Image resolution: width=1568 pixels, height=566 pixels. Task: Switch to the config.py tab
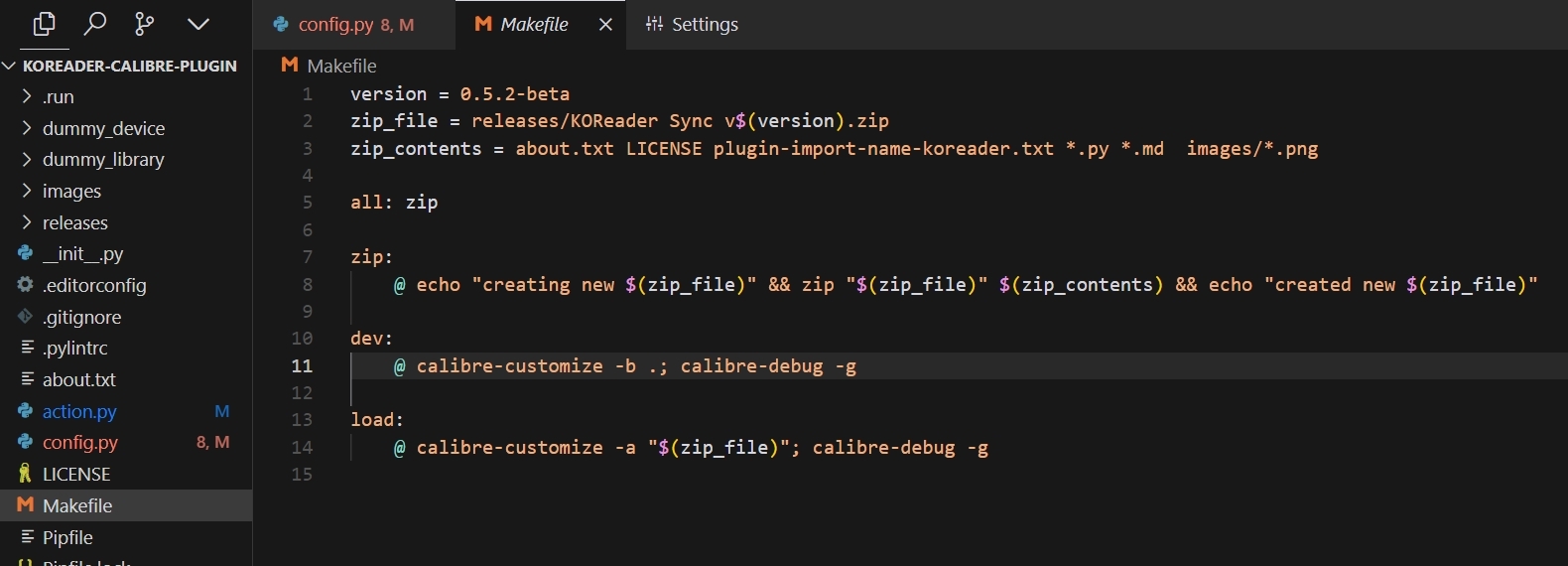tap(335, 25)
